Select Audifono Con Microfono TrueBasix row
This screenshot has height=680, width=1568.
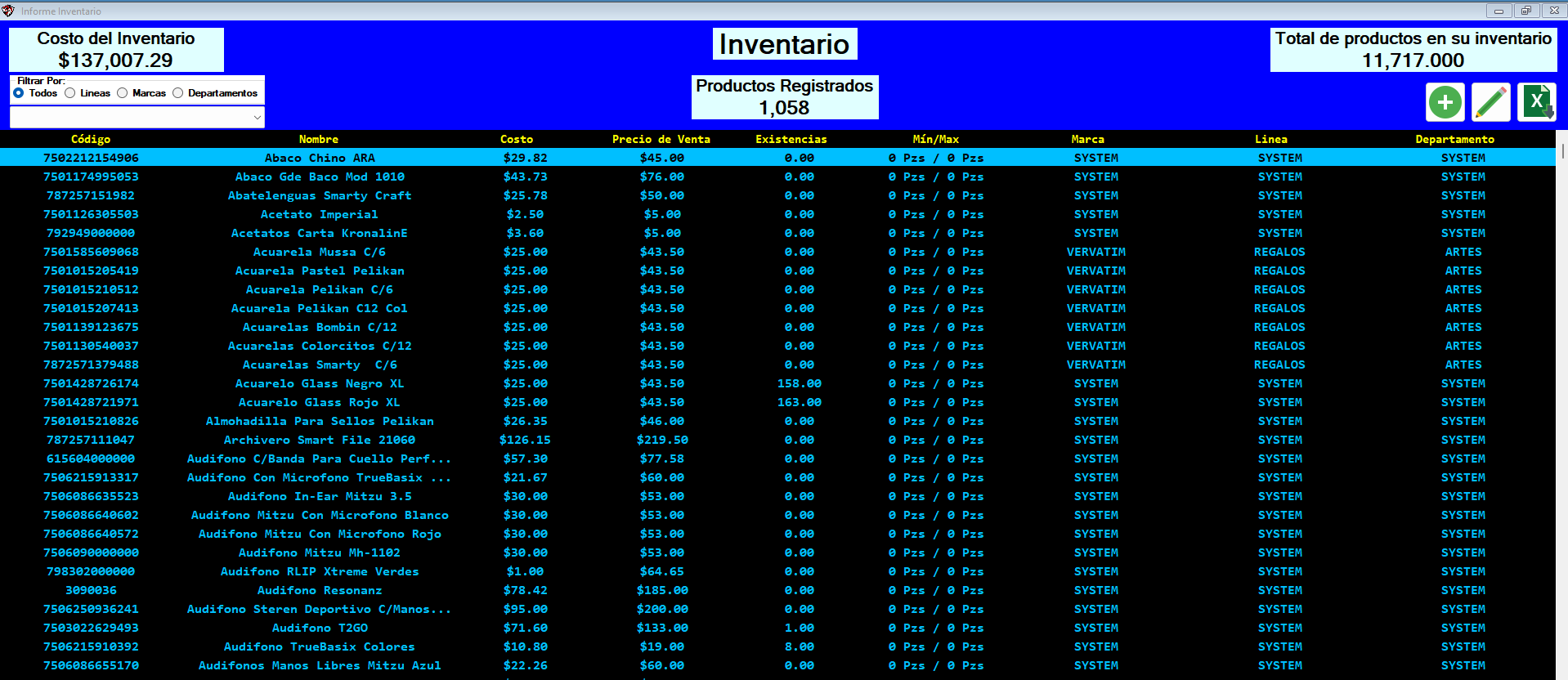click(777, 477)
